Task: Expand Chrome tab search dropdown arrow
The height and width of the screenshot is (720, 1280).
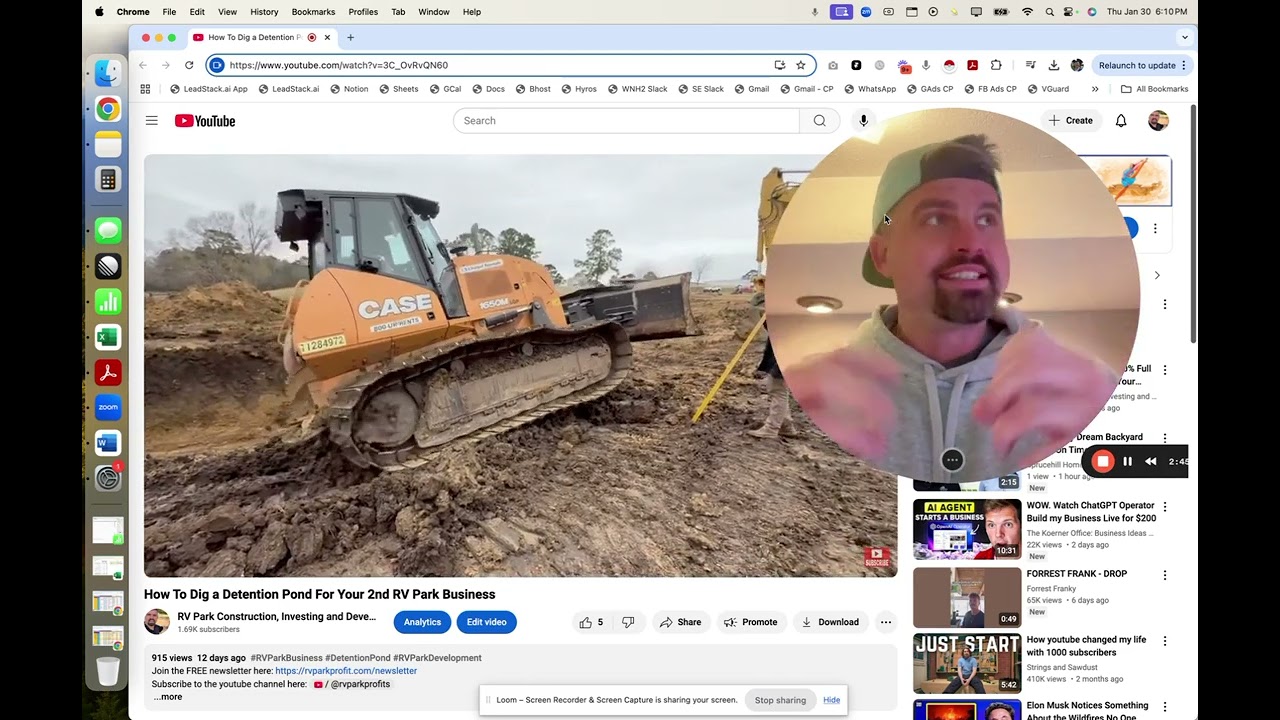Action: (1185, 37)
